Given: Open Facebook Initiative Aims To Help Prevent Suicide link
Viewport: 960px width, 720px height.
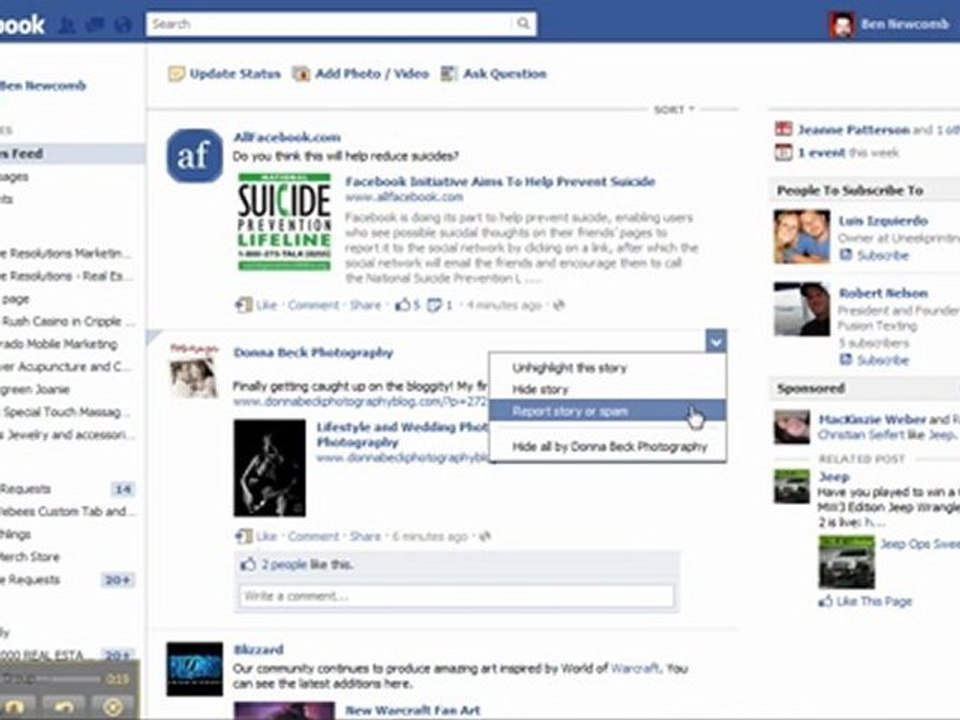Looking at the screenshot, I should click(x=500, y=181).
